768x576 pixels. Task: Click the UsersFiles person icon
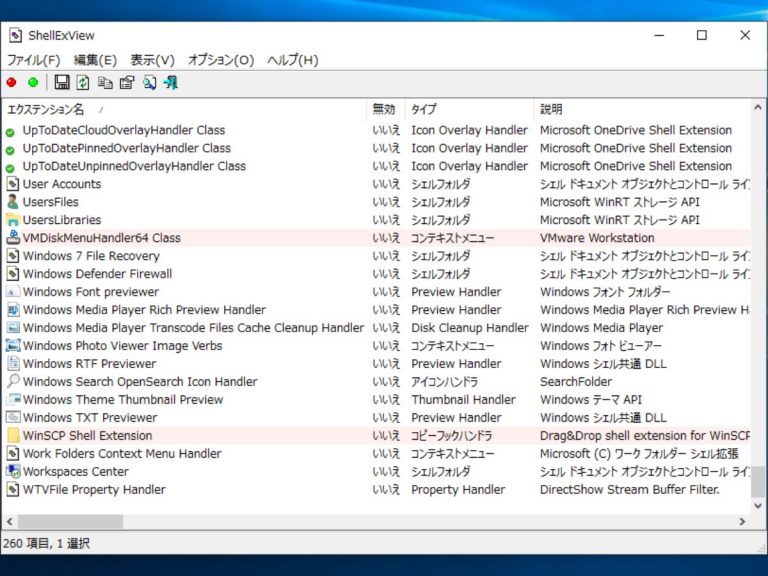click(x=13, y=202)
